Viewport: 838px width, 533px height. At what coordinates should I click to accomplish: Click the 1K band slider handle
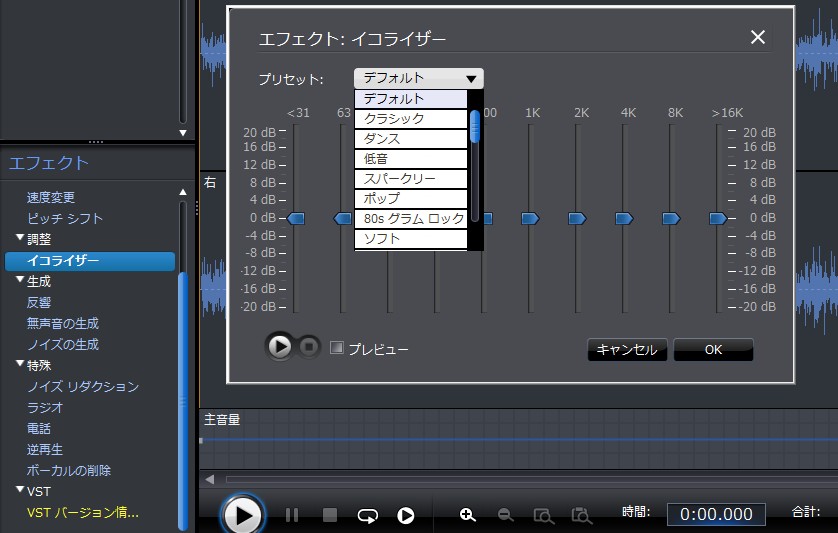pos(530,218)
